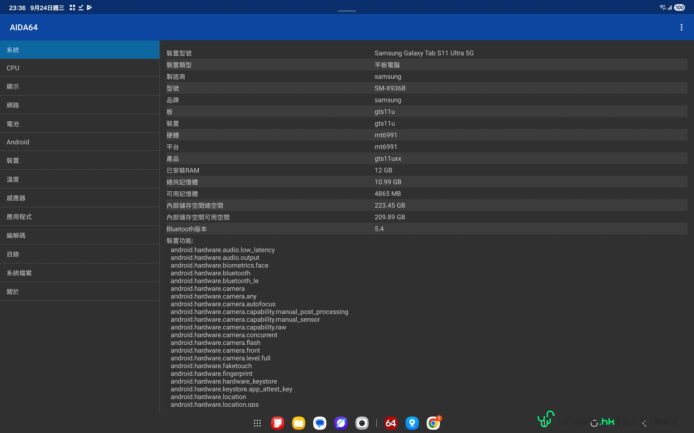
Task: Select android.hardware.camera.flash line
Action: coord(216,343)
